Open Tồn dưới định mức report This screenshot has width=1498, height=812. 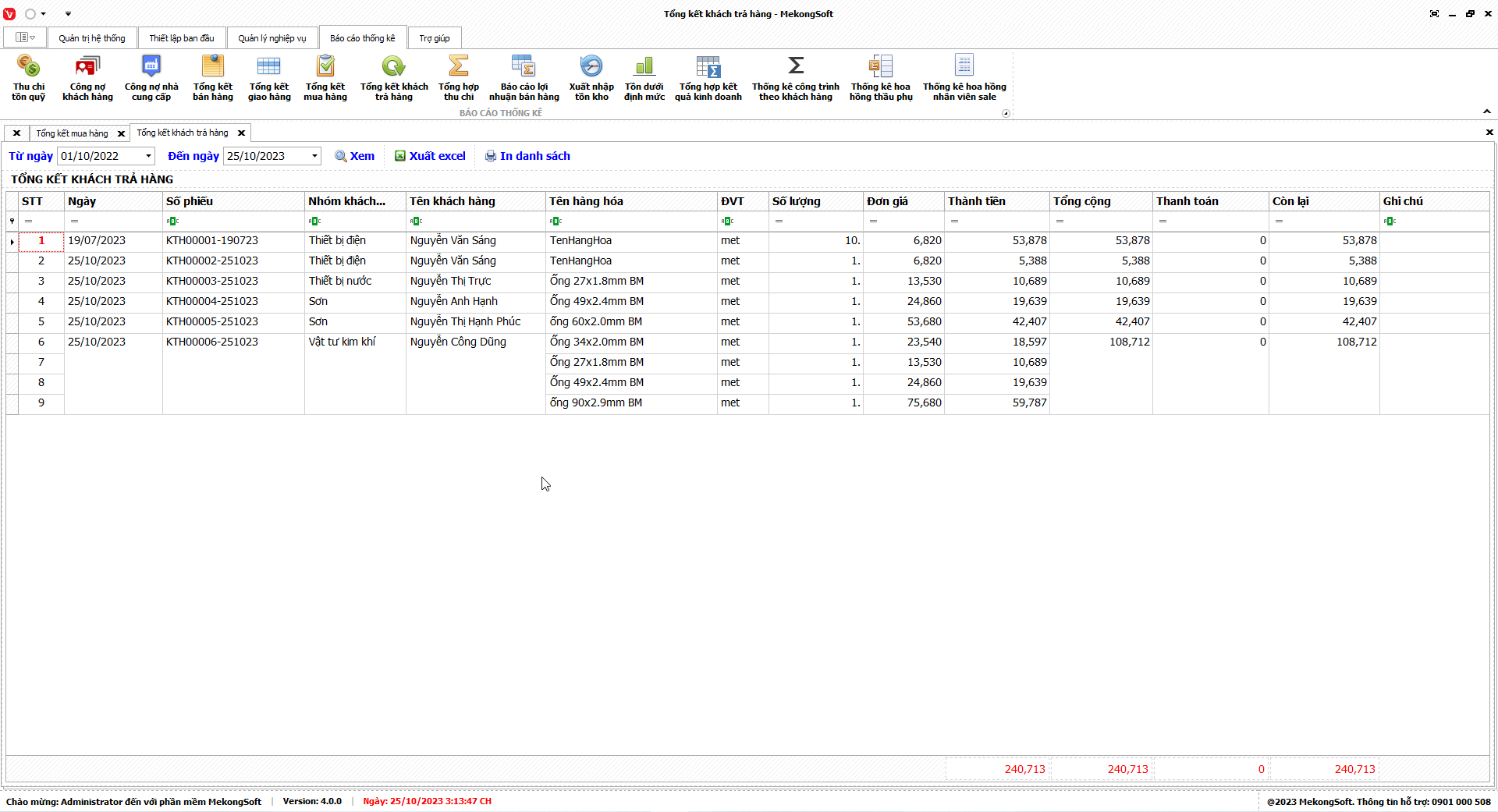tap(644, 77)
